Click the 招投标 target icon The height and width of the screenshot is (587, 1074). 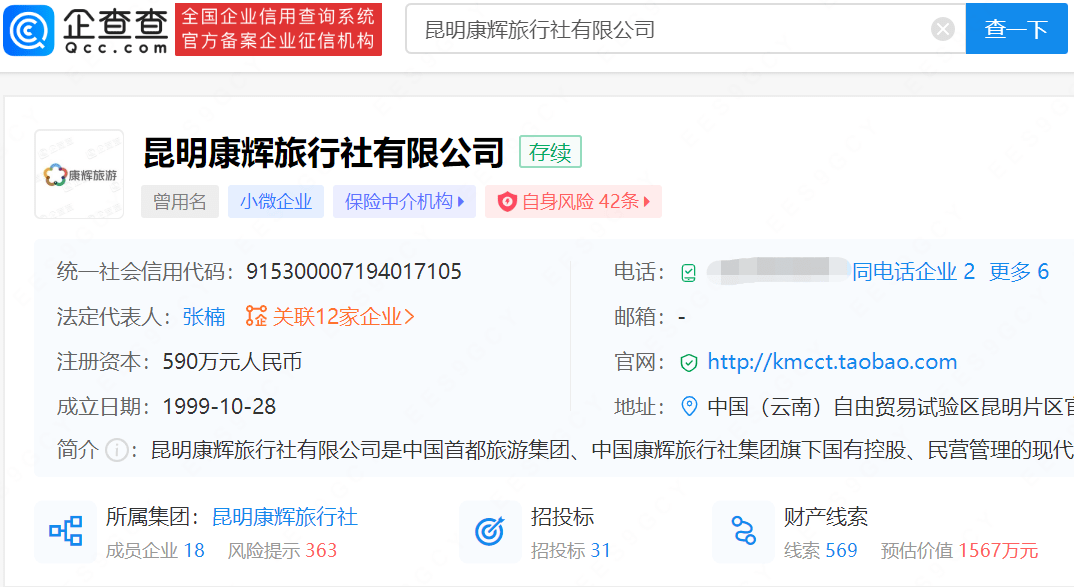pyautogui.click(x=490, y=532)
